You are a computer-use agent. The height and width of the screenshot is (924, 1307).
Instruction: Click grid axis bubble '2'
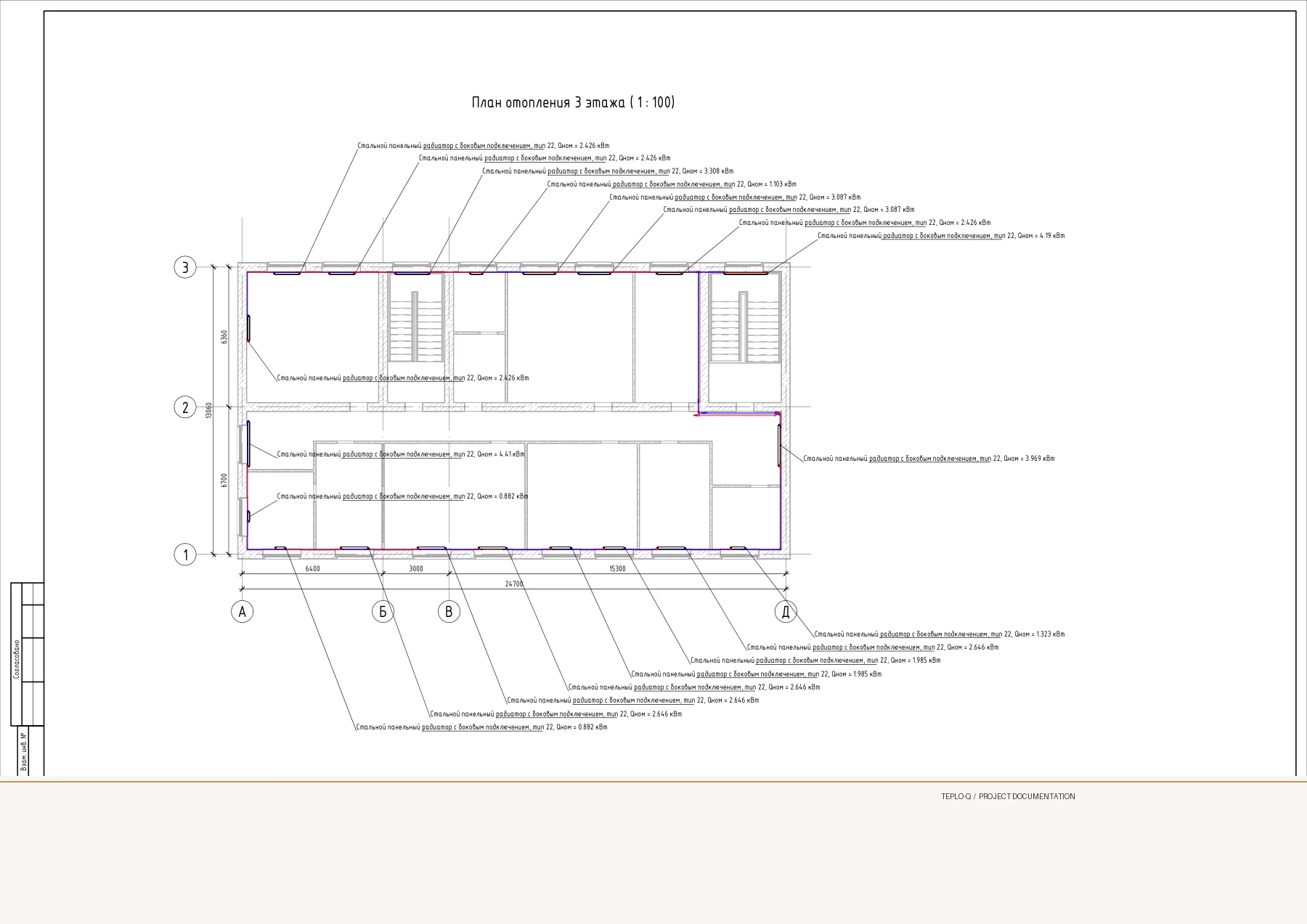(185, 407)
